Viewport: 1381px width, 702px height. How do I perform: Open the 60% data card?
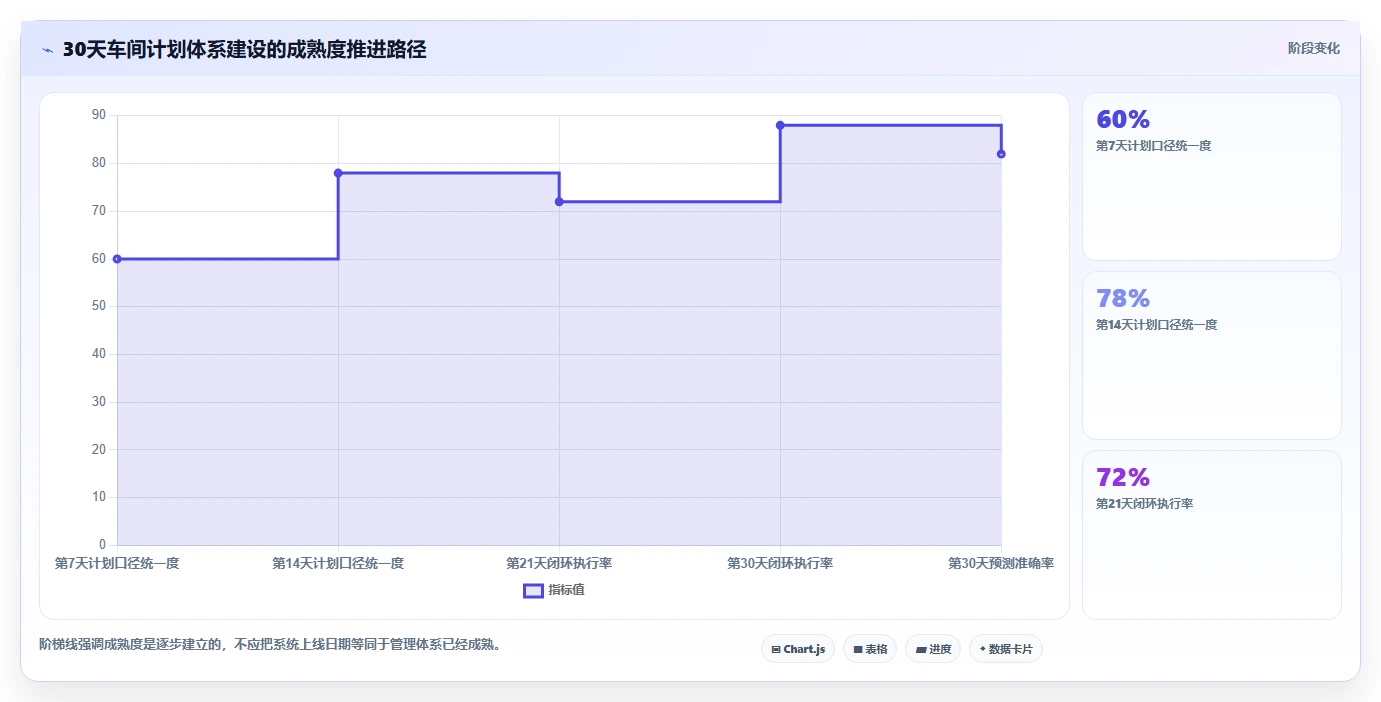[1211, 177]
